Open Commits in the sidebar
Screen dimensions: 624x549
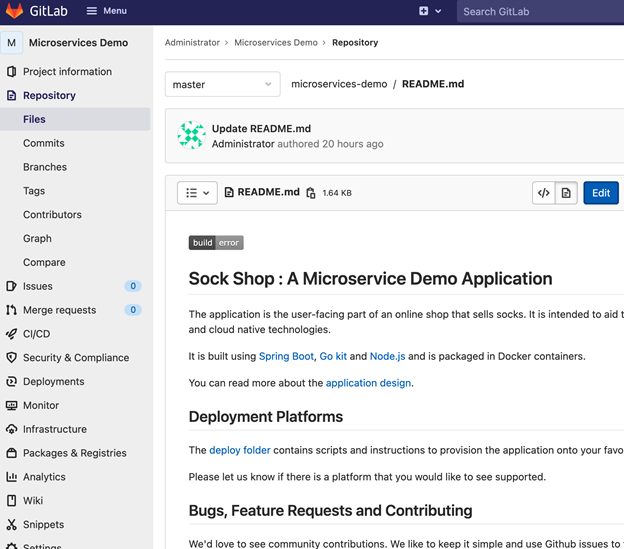point(44,143)
